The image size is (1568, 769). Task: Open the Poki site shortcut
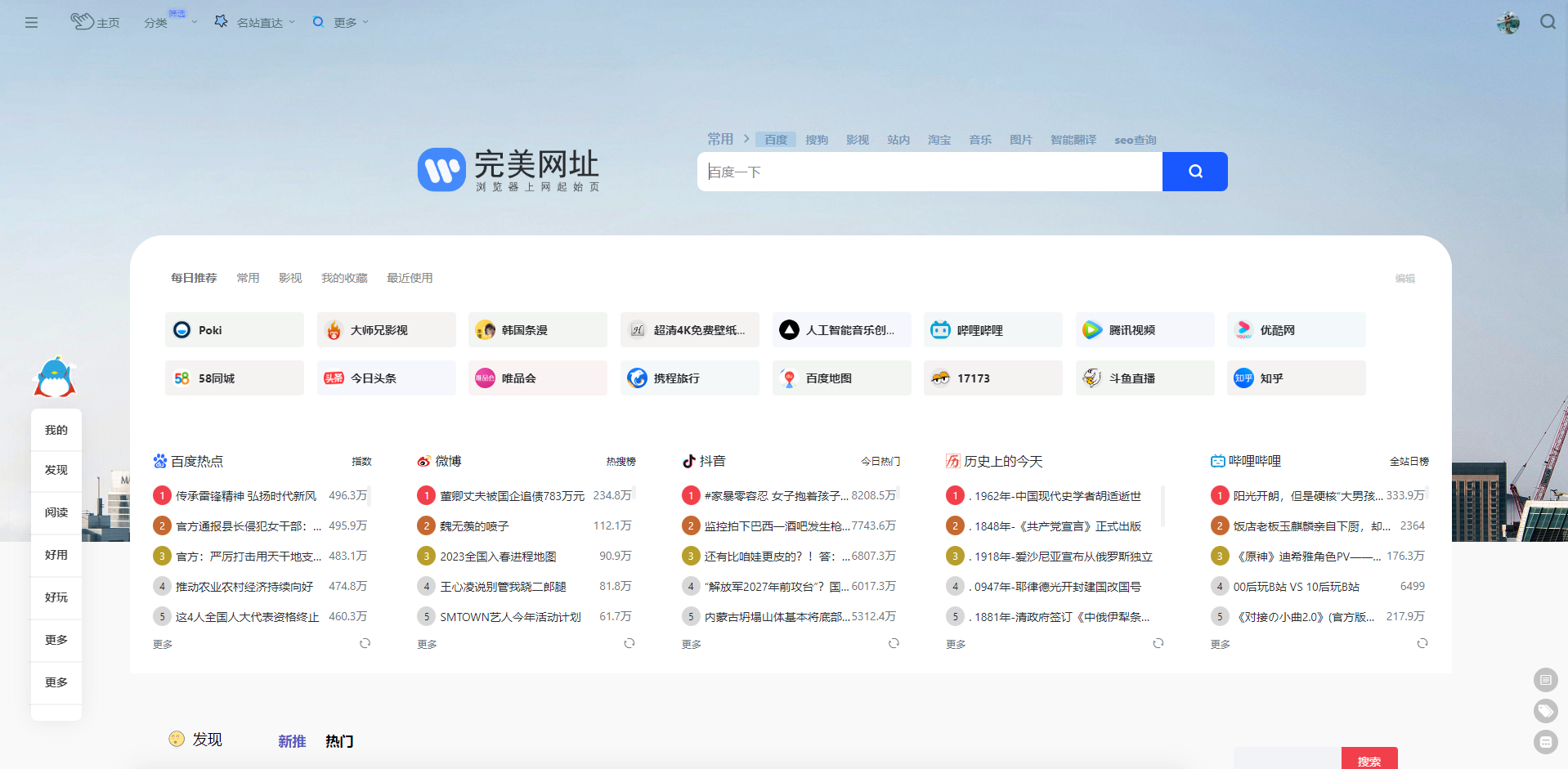[x=235, y=330]
